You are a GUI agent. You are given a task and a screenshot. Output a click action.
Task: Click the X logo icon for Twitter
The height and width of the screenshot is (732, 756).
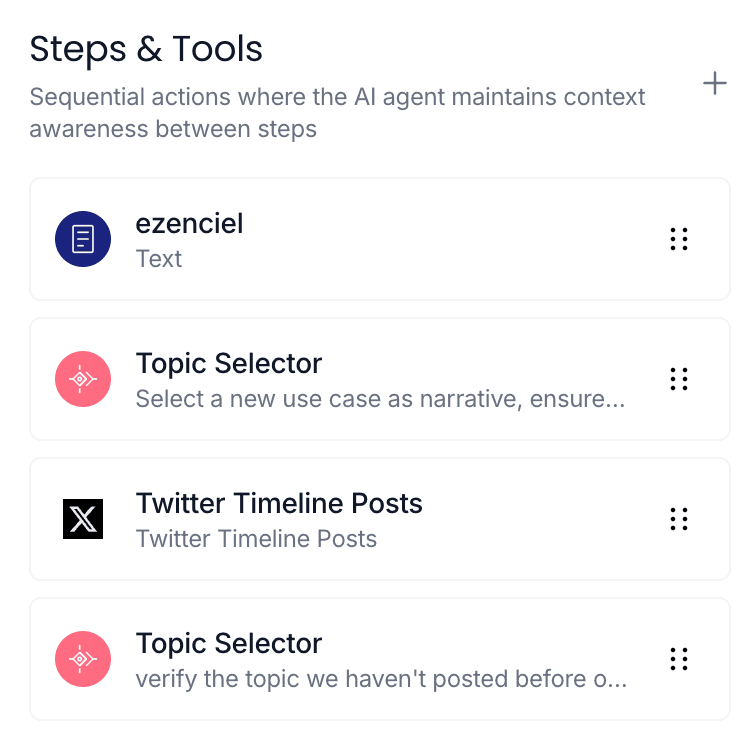pos(83,519)
